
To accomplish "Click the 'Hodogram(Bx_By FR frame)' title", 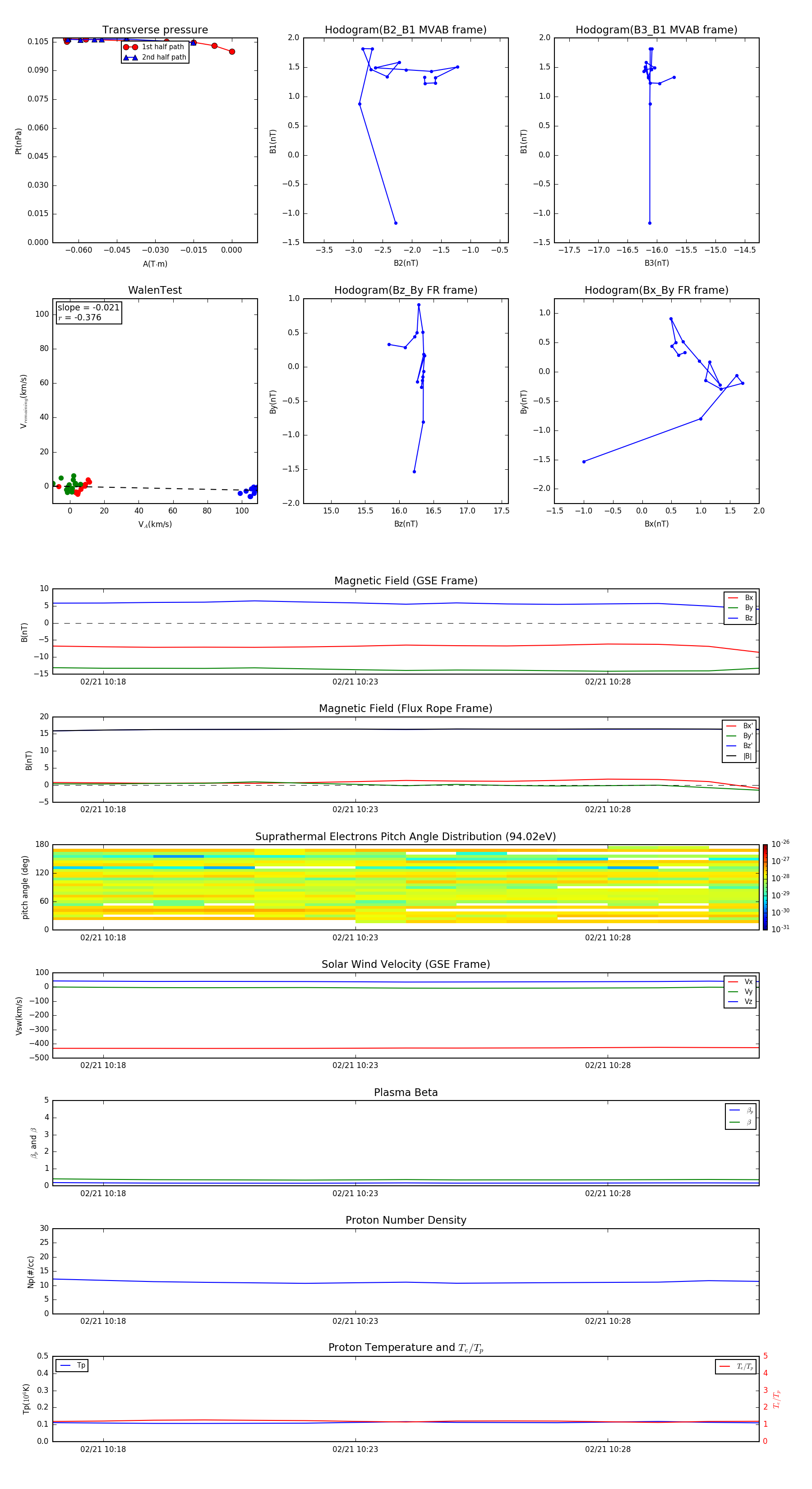I will [x=656, y=290].
